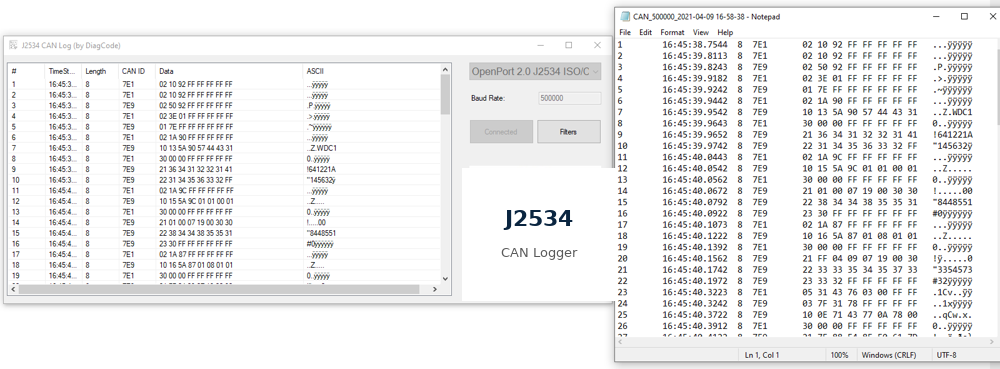Click the Data column header

click(229, 71)
